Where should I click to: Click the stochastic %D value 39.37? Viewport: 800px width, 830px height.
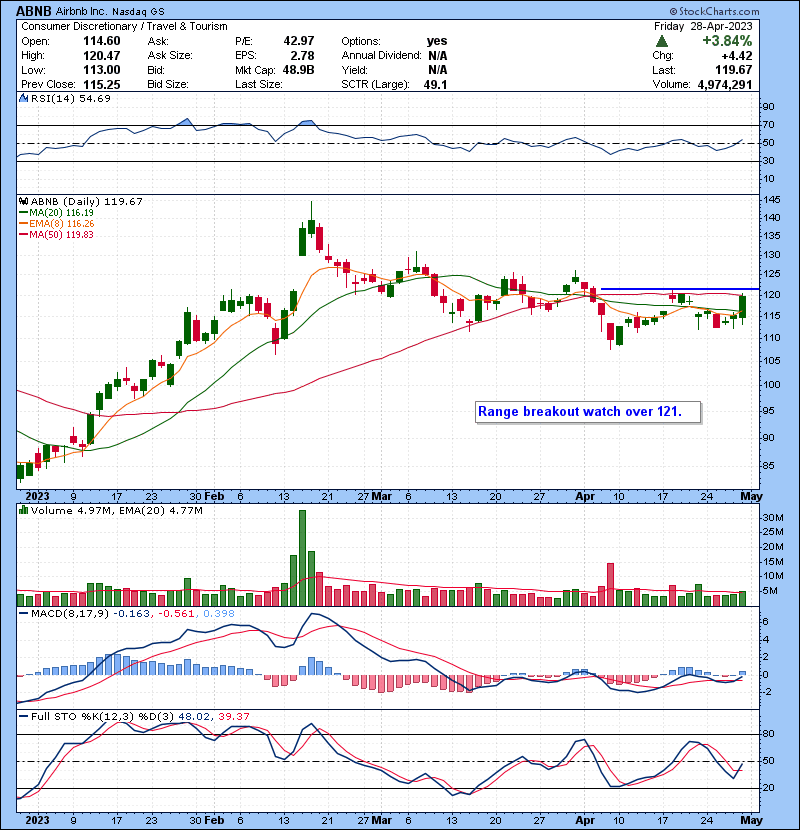click(233, 717)
